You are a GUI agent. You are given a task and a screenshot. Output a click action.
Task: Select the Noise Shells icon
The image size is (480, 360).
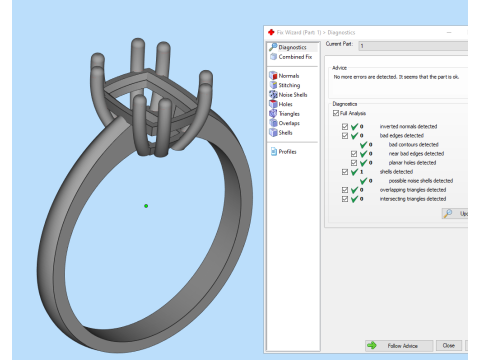pyautogui.click(x=273, y=95)
